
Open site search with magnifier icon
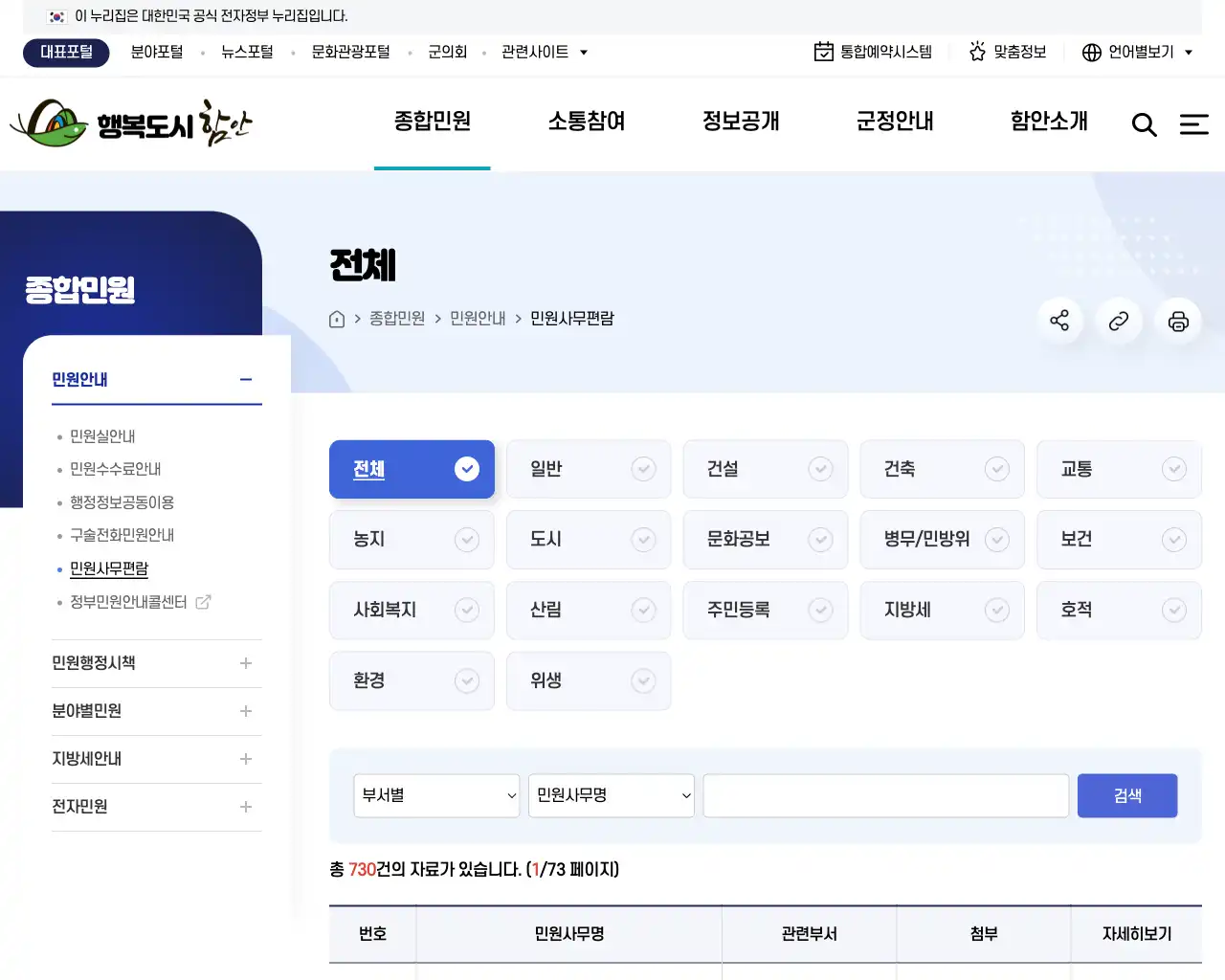1144,124
